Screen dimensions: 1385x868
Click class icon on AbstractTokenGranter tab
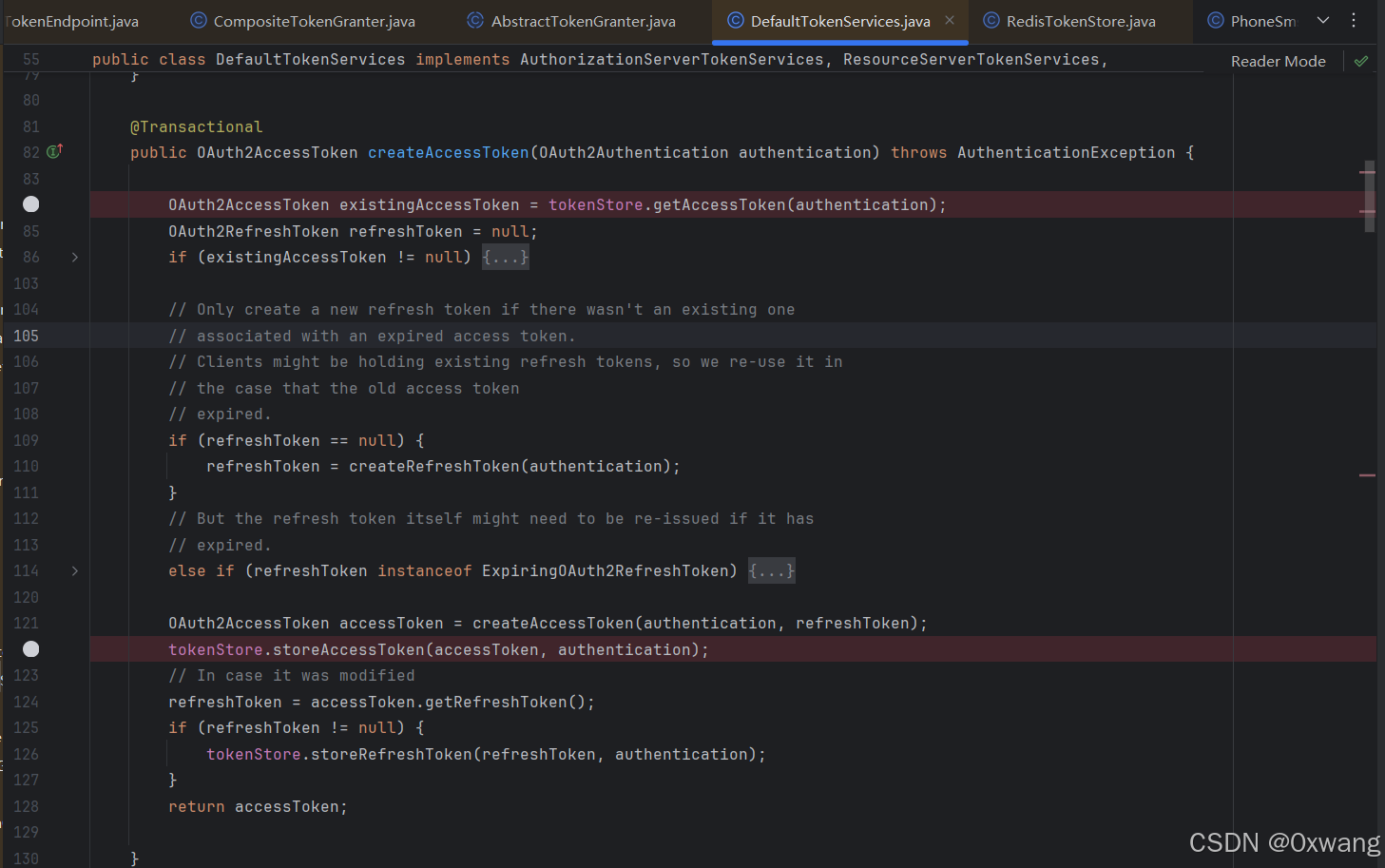[x=475, y=20]
